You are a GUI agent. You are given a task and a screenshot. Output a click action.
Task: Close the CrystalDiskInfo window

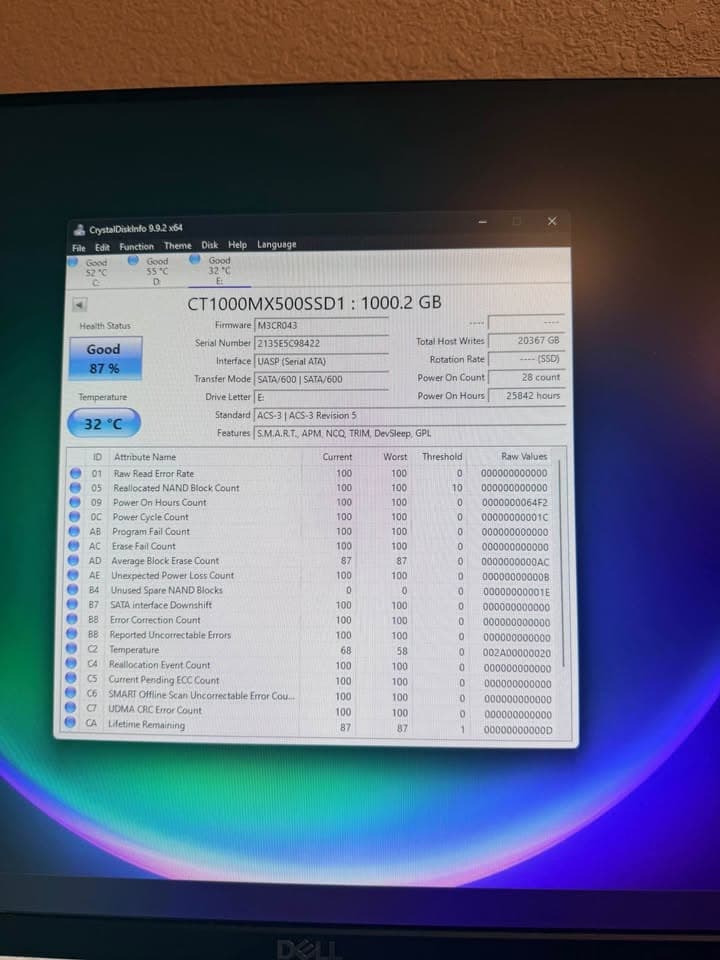552,221
